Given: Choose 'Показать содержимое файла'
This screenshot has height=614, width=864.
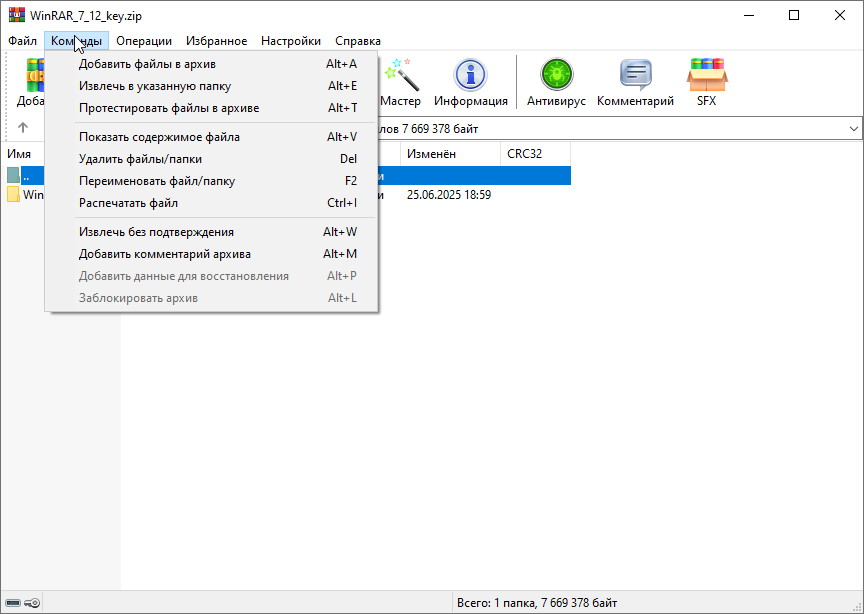Looking at the screenshot, I should tap(212, 137).
